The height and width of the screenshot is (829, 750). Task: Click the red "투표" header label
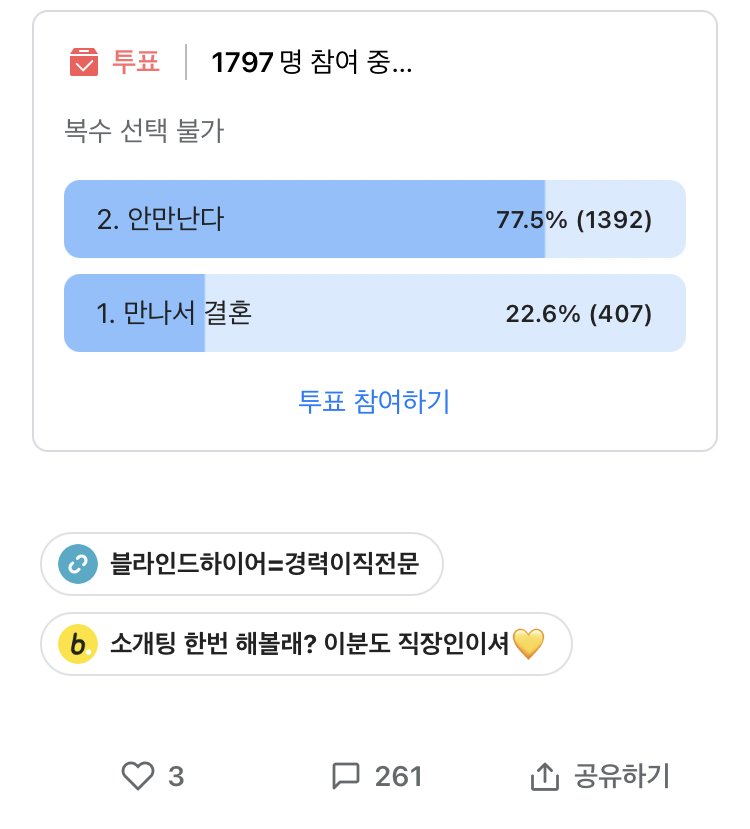136,62
